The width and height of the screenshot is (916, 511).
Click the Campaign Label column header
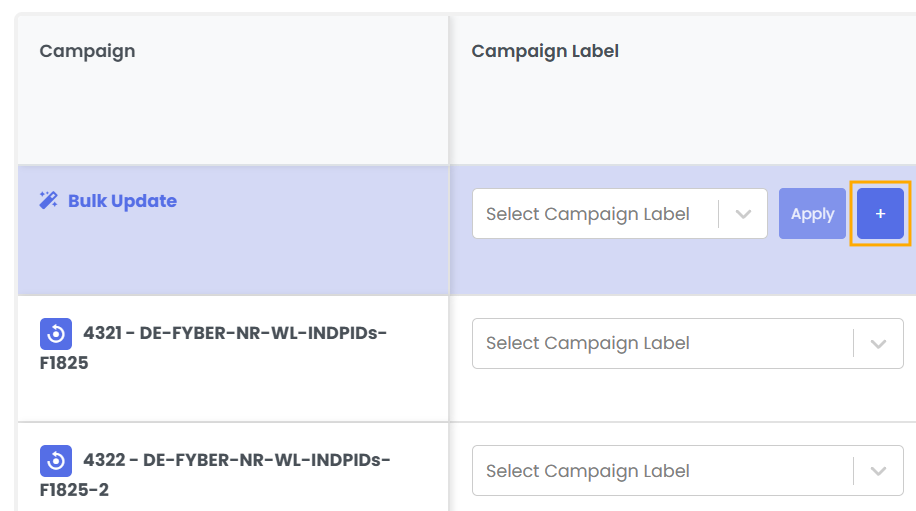[545, 51]
